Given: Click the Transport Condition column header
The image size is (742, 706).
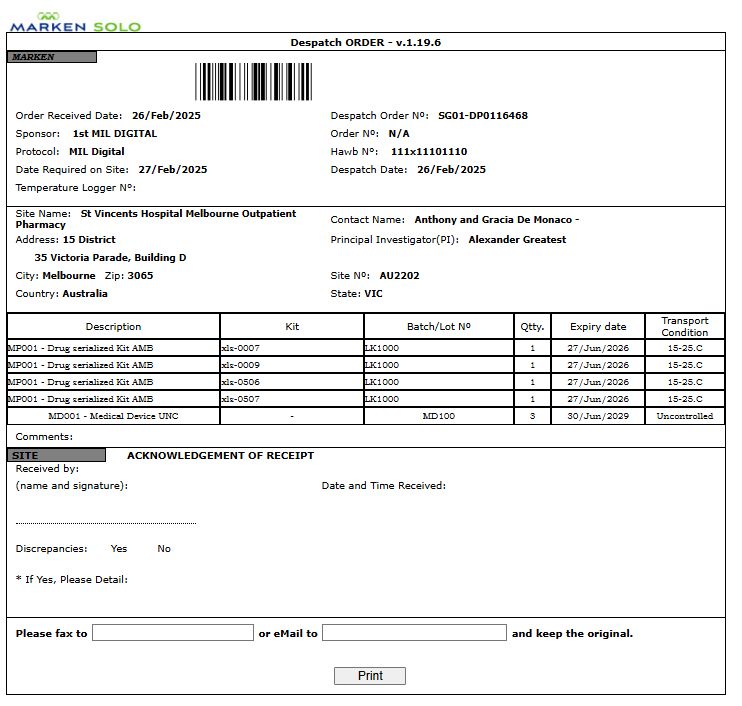Looking at the screenshot, I should click(x=685, y=327).
